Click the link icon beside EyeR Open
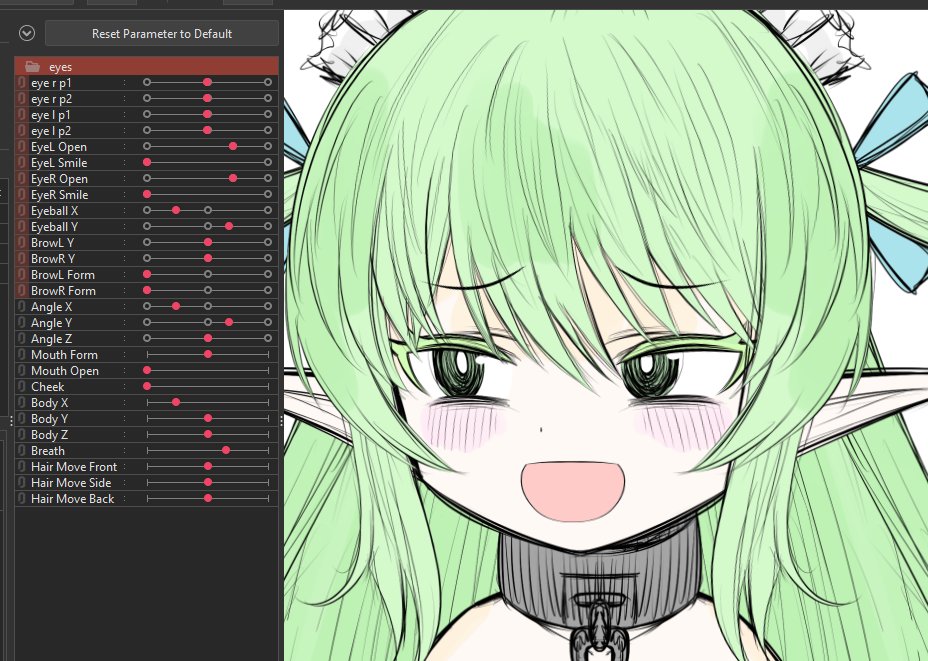The image size is (928, 661). 22,179
